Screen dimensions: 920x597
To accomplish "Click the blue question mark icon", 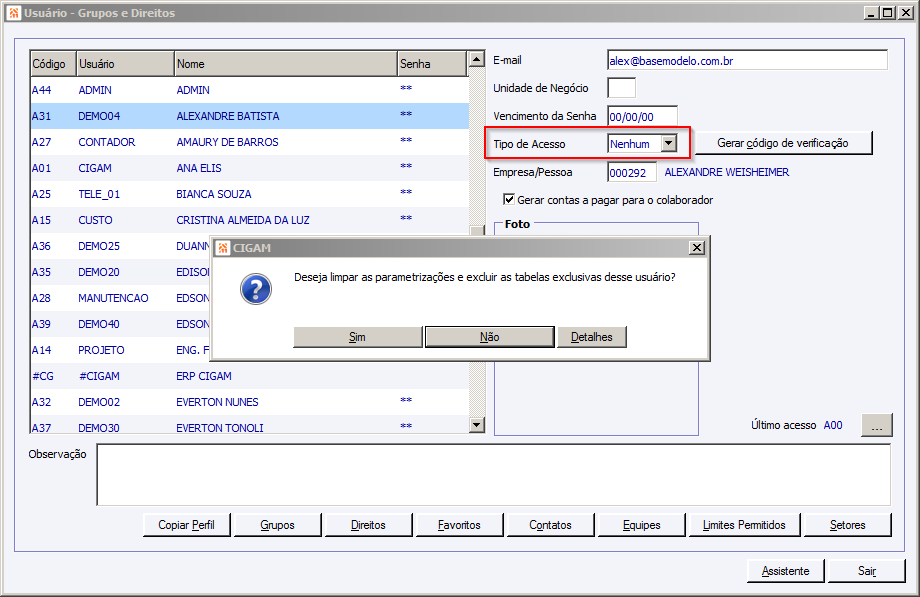I will (256, 289).
